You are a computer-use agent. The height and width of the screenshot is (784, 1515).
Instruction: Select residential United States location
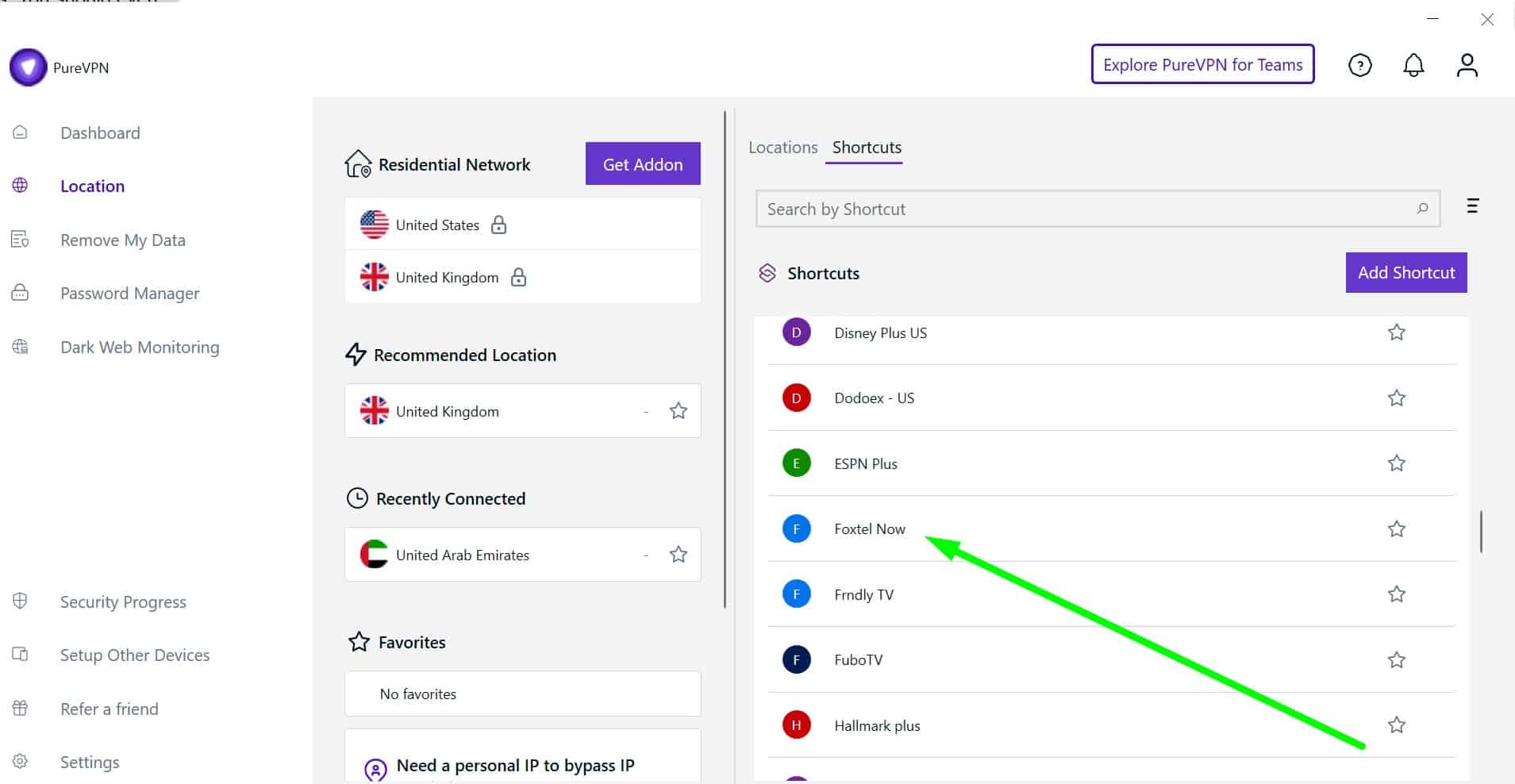pyautogui.click(x=523, y=225)
